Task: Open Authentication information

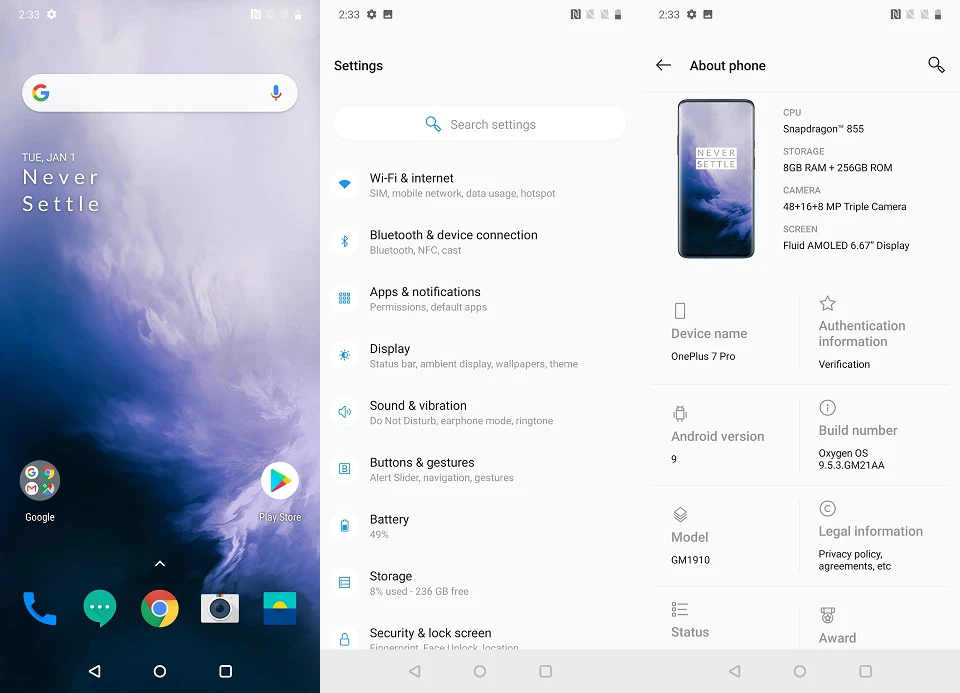Action: 874,332
